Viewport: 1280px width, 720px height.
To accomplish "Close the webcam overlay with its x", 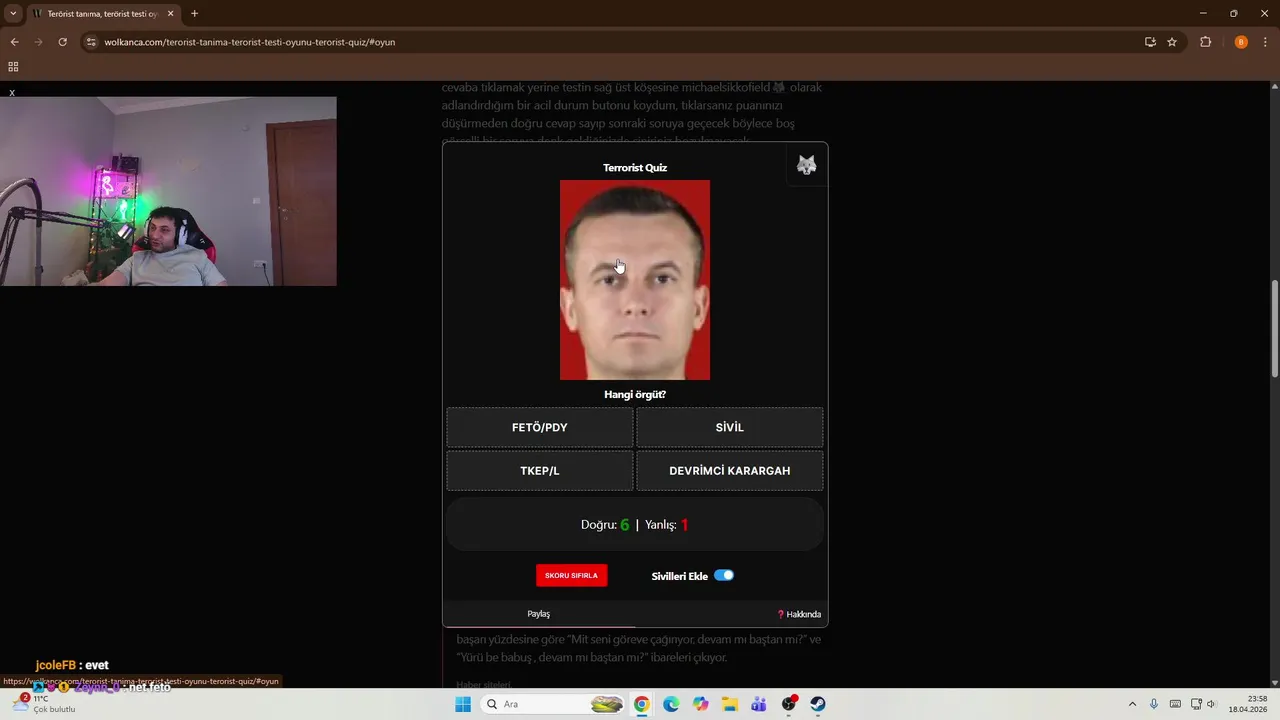I will pos(12,92).
